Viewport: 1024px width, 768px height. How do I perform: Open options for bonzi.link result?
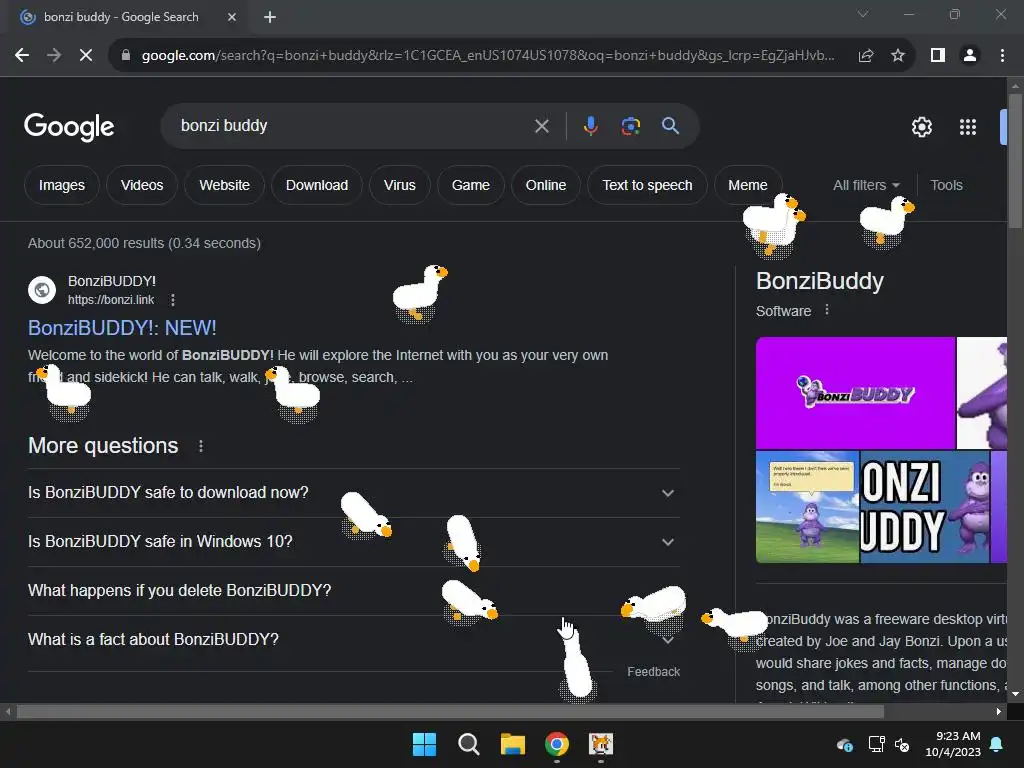click(172, 300)
